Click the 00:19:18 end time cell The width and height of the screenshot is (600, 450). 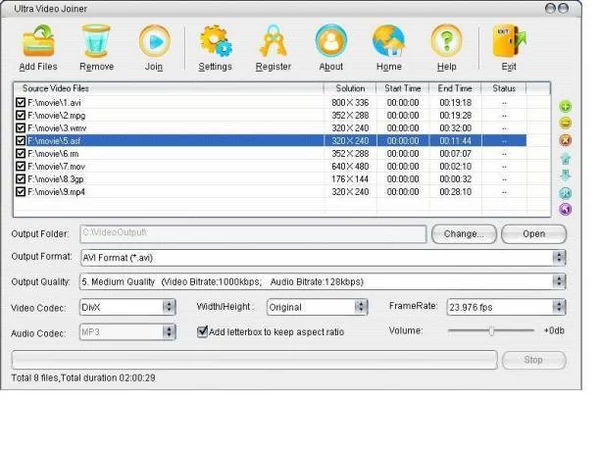click(x=455, y=103)
